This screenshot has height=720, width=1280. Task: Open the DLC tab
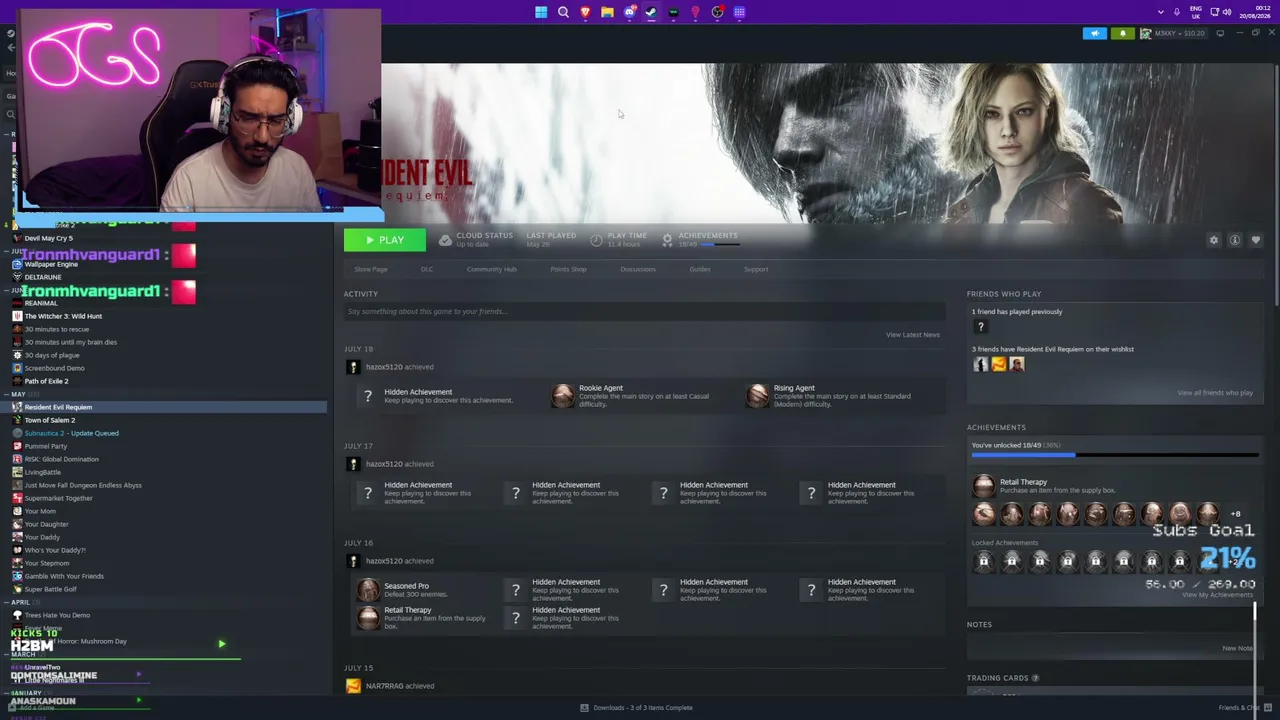[427, 269]
